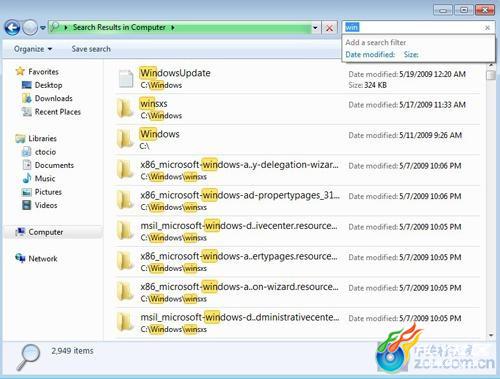Image resolution: width=500 pixels, height=379 pixels.
Task: Go back with the Back arrow button
Action: 12,28
